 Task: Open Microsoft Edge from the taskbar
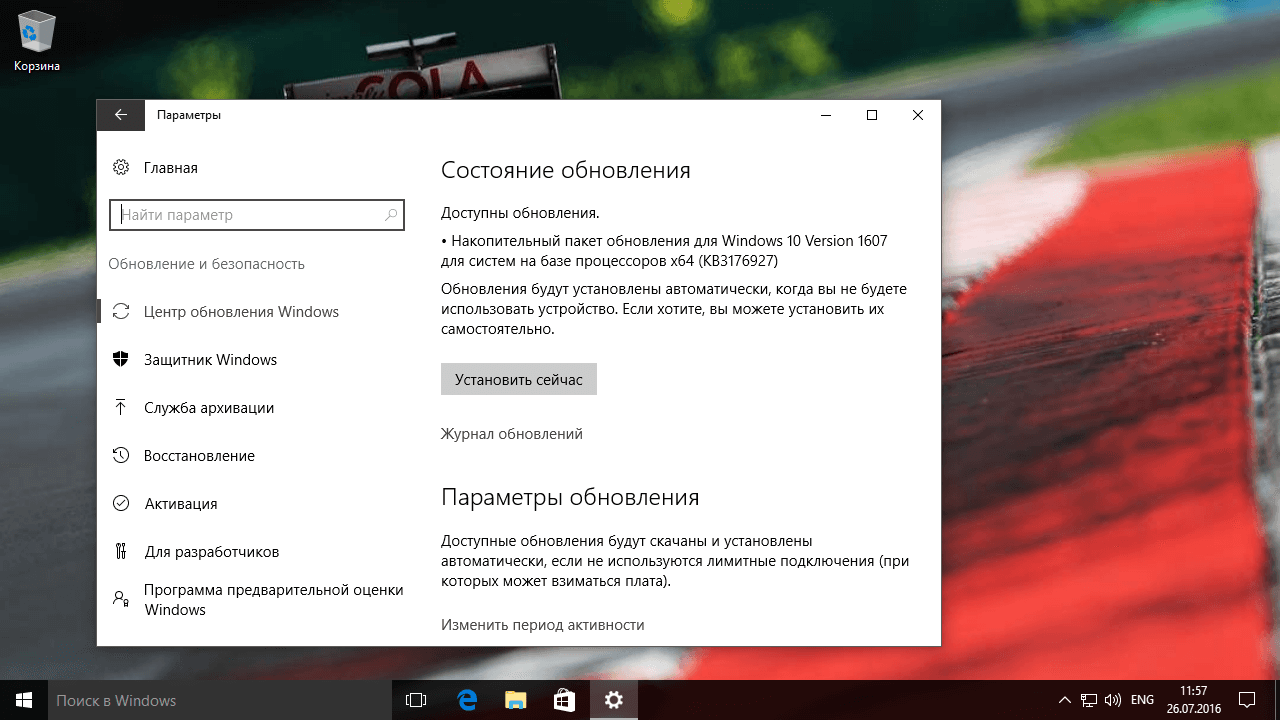pos(465,700)
